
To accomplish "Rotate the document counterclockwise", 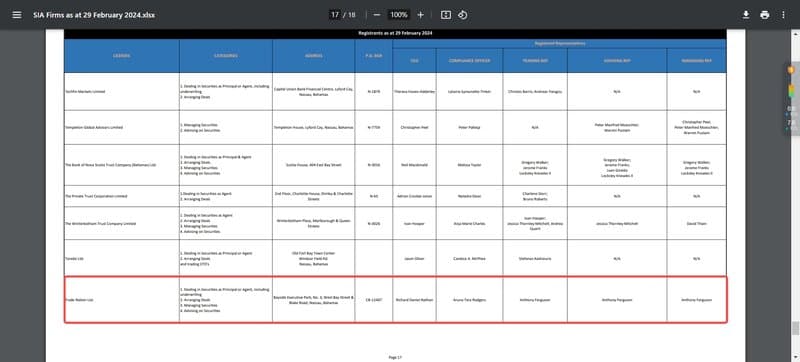I will click(462, 15).
